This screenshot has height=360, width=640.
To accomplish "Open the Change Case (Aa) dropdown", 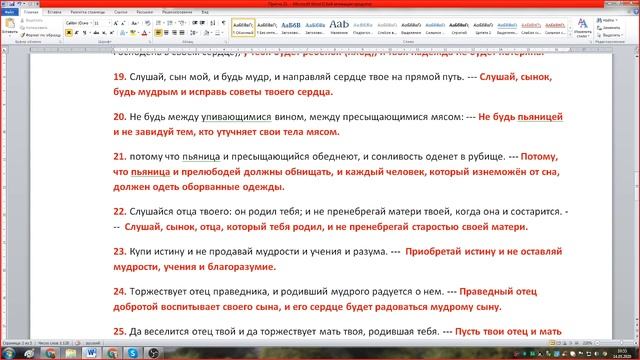I will 135,23.
